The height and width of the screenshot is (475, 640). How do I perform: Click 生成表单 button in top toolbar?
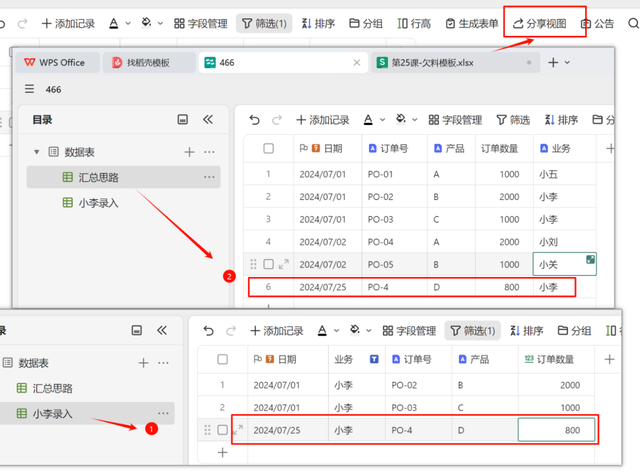click(472, 24)
